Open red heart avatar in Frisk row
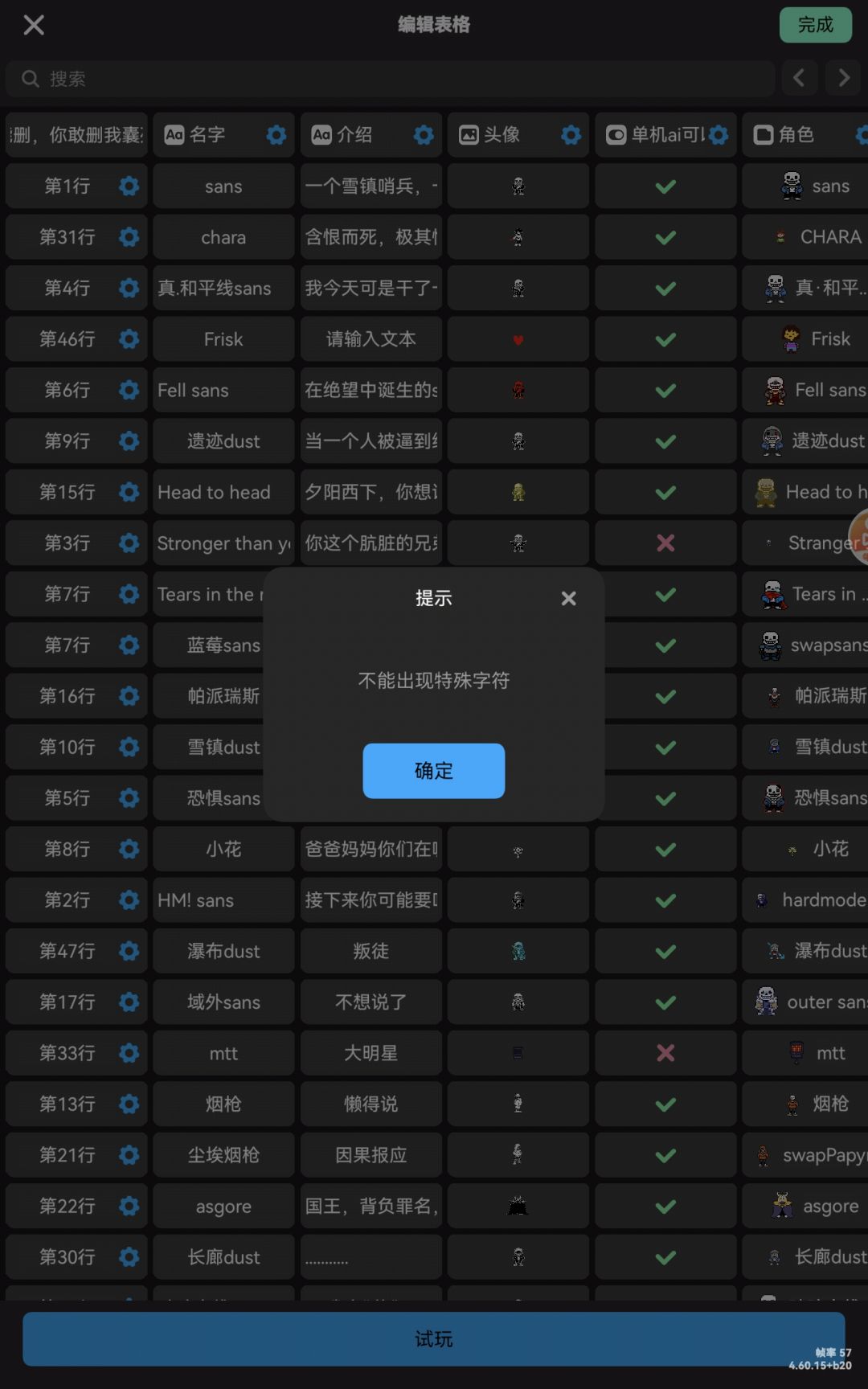Screen dimensions: 868x1389 pyautogui.click(x=518, y=339)
